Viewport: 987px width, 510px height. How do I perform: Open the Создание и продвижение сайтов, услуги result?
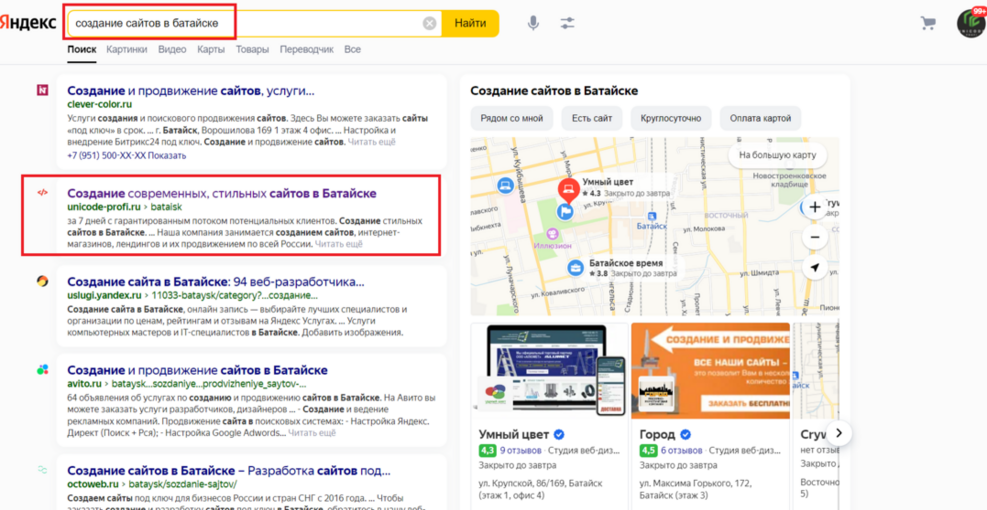tap(191, 91)
